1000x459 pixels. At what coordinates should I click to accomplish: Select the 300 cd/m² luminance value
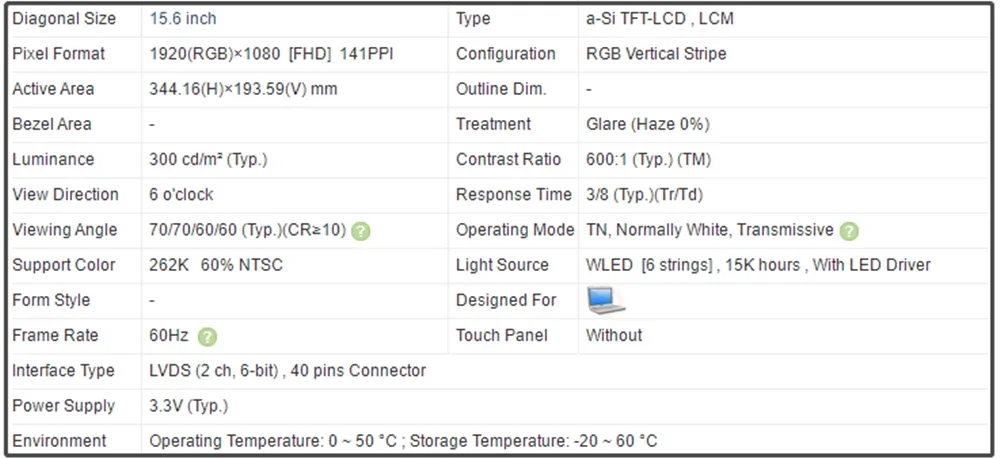[208, 160]
